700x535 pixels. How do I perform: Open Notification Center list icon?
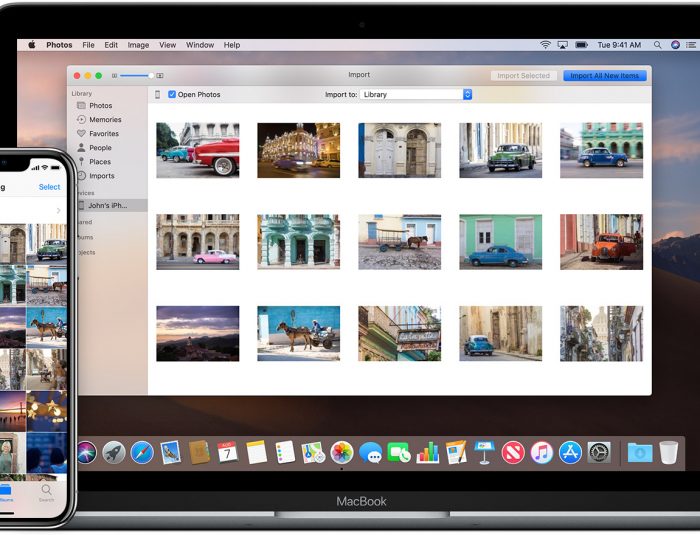point(691,45)
